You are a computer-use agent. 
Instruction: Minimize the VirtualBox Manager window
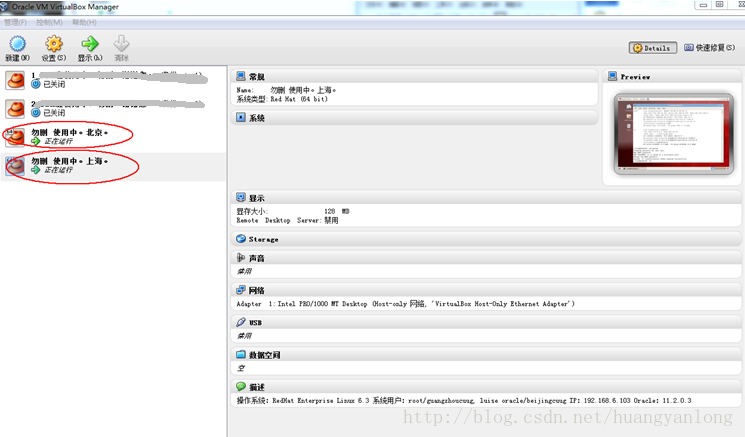tap(703, 5)
